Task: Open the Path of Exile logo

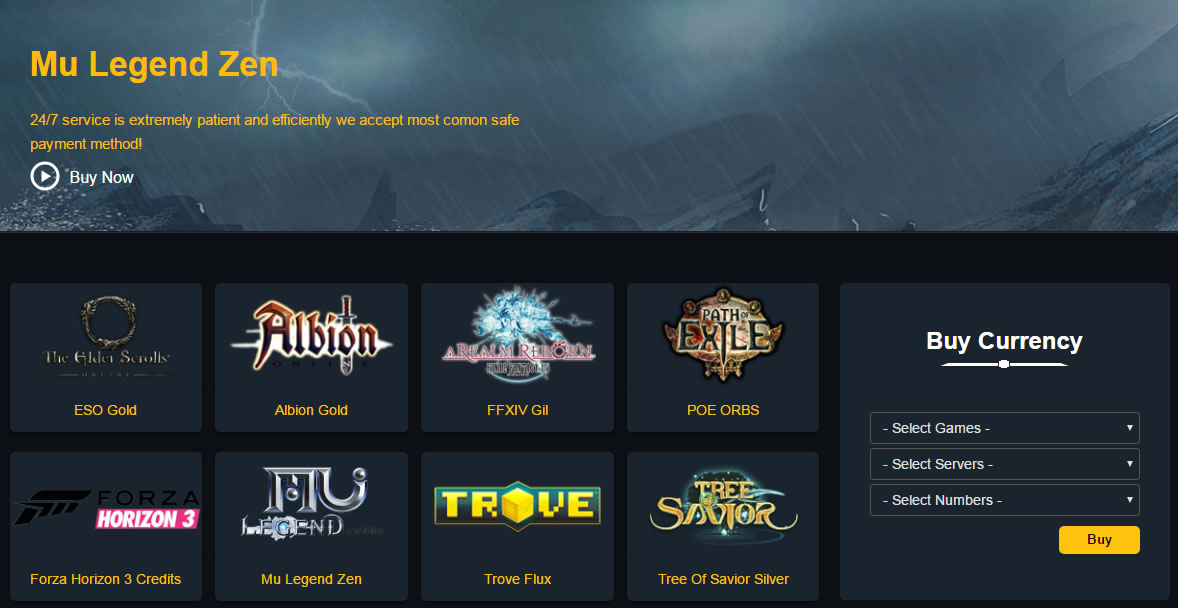Action: pos(723,334)
